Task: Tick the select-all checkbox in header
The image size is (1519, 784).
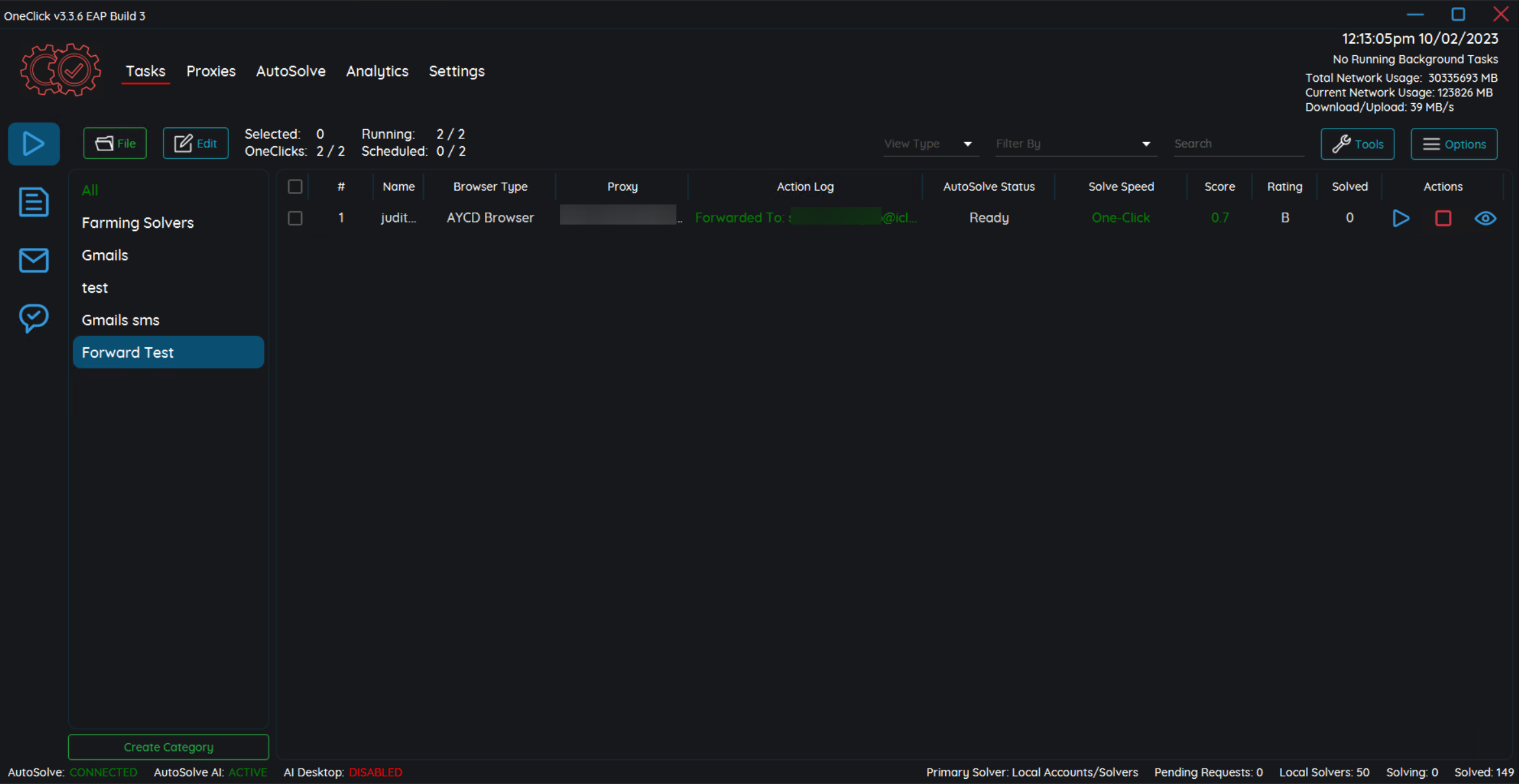Action: (x=295, y=187)
